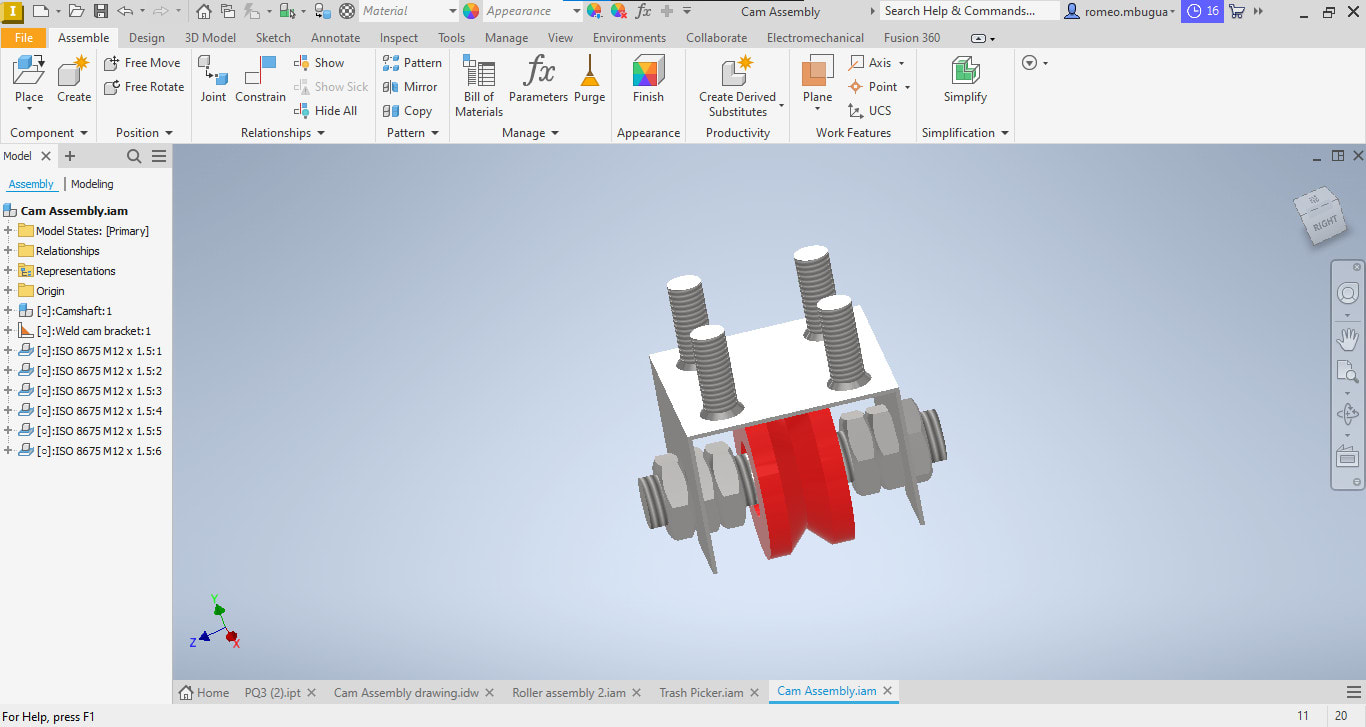Screen dimensions: 1366x727
Task: Open the File menu
Action: pos(24,37)
